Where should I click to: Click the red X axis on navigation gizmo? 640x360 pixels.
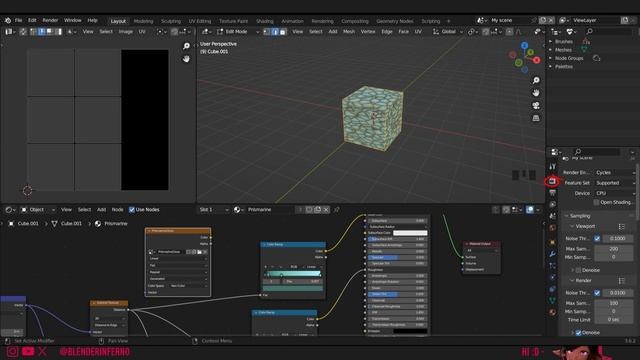[536, 60]
